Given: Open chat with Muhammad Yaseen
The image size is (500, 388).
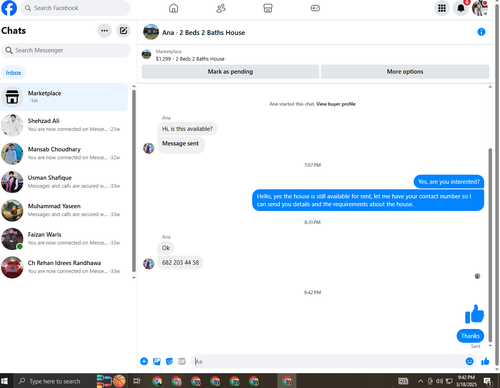Looking at the screenshot, I should [64, 210].
